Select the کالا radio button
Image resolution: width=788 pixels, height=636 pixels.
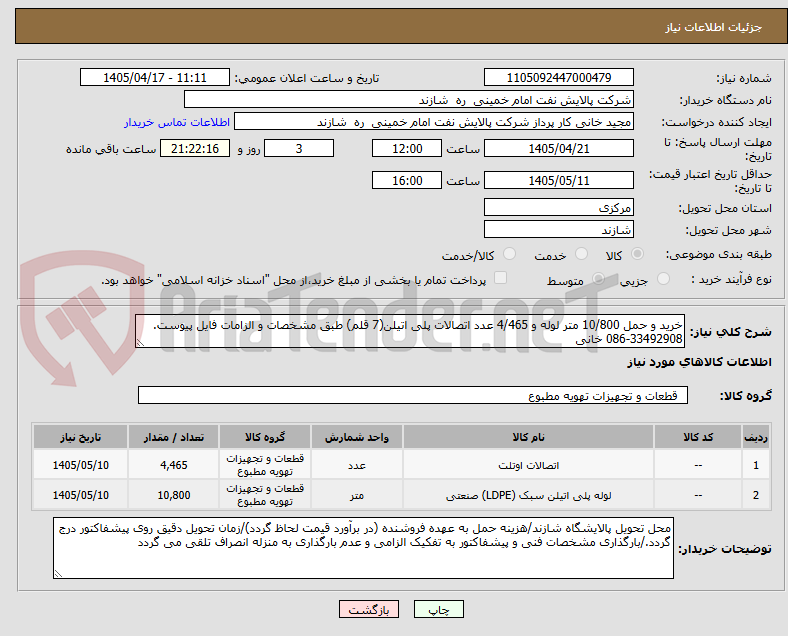[x=637, y=254]
